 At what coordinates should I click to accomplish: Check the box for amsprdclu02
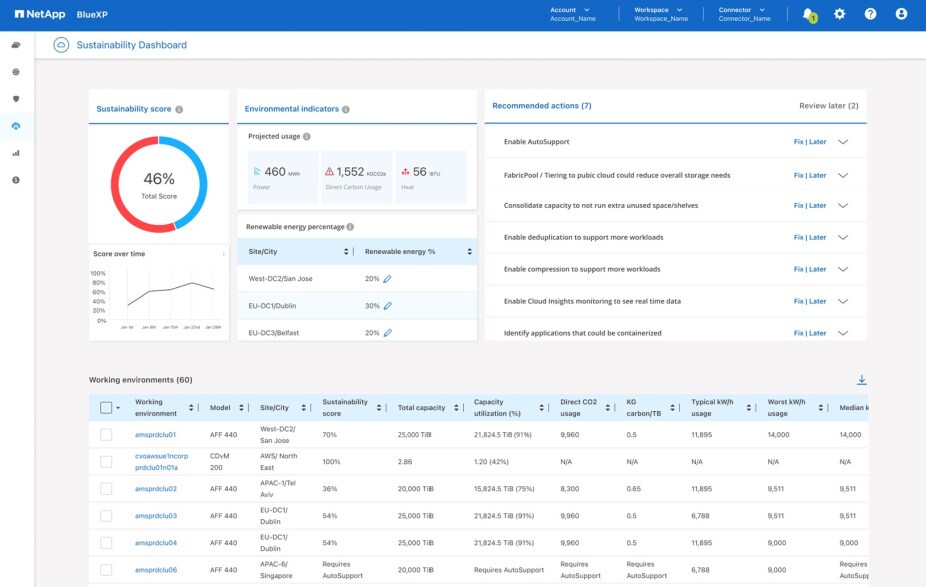pyautogui.click(x=106, y=489)
